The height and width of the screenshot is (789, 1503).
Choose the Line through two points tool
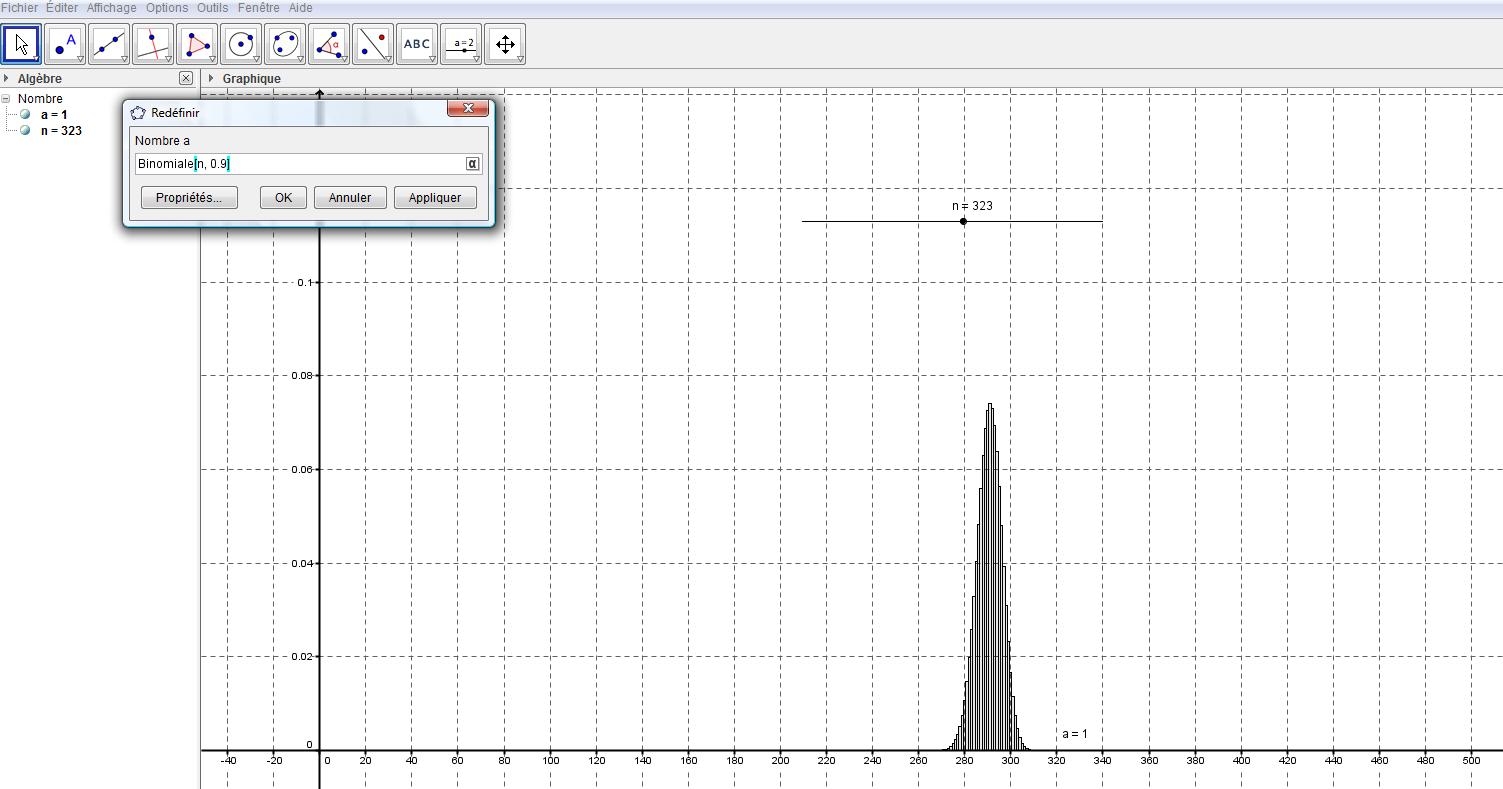109,44
